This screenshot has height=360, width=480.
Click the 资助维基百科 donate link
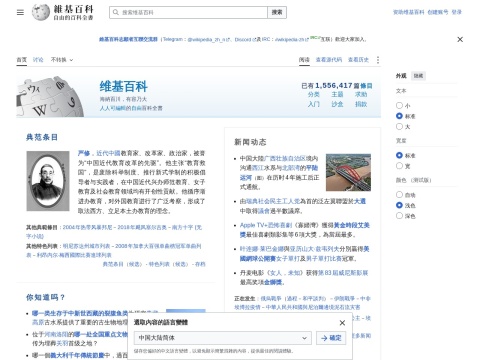[x=409, y=12]
